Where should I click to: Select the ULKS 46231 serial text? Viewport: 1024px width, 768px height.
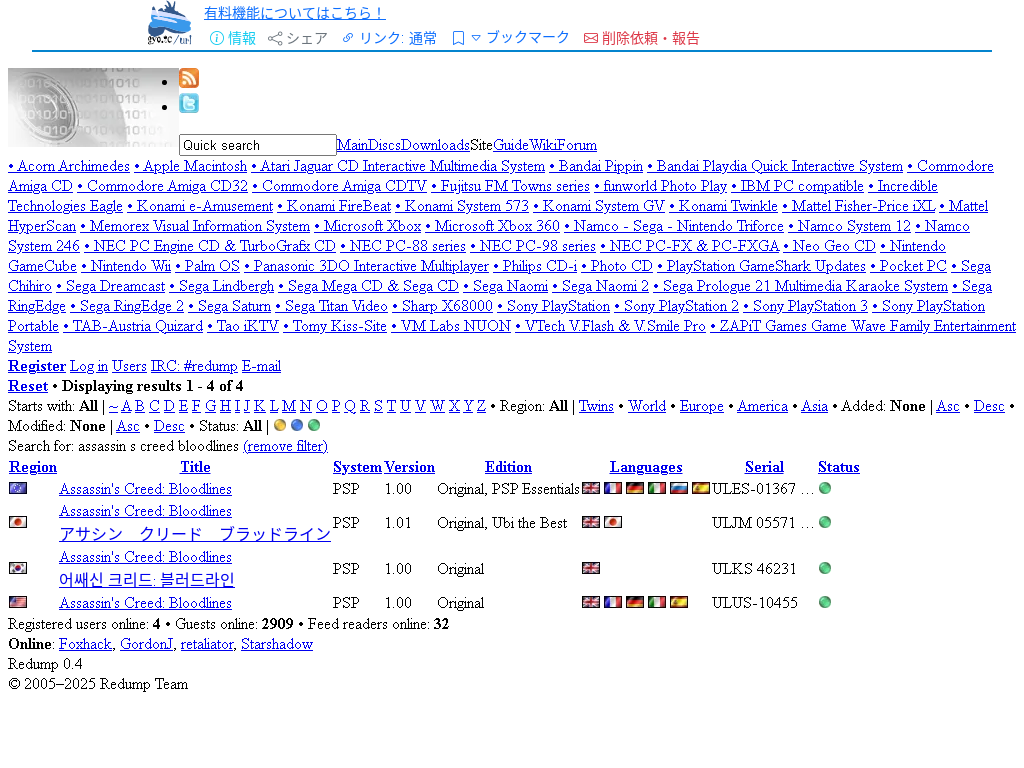point(754,569)
